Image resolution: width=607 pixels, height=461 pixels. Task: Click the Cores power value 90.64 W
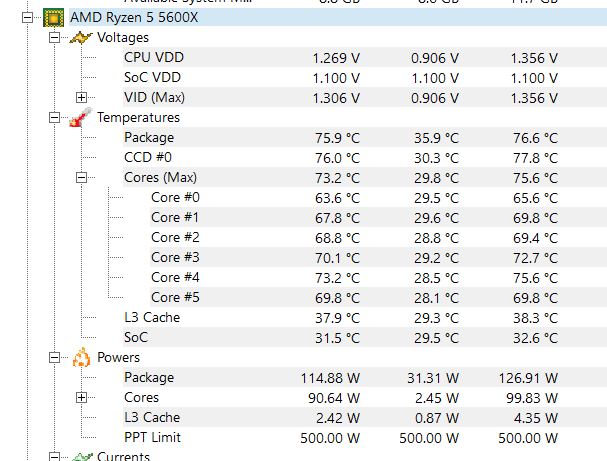[x=334, y=398]
